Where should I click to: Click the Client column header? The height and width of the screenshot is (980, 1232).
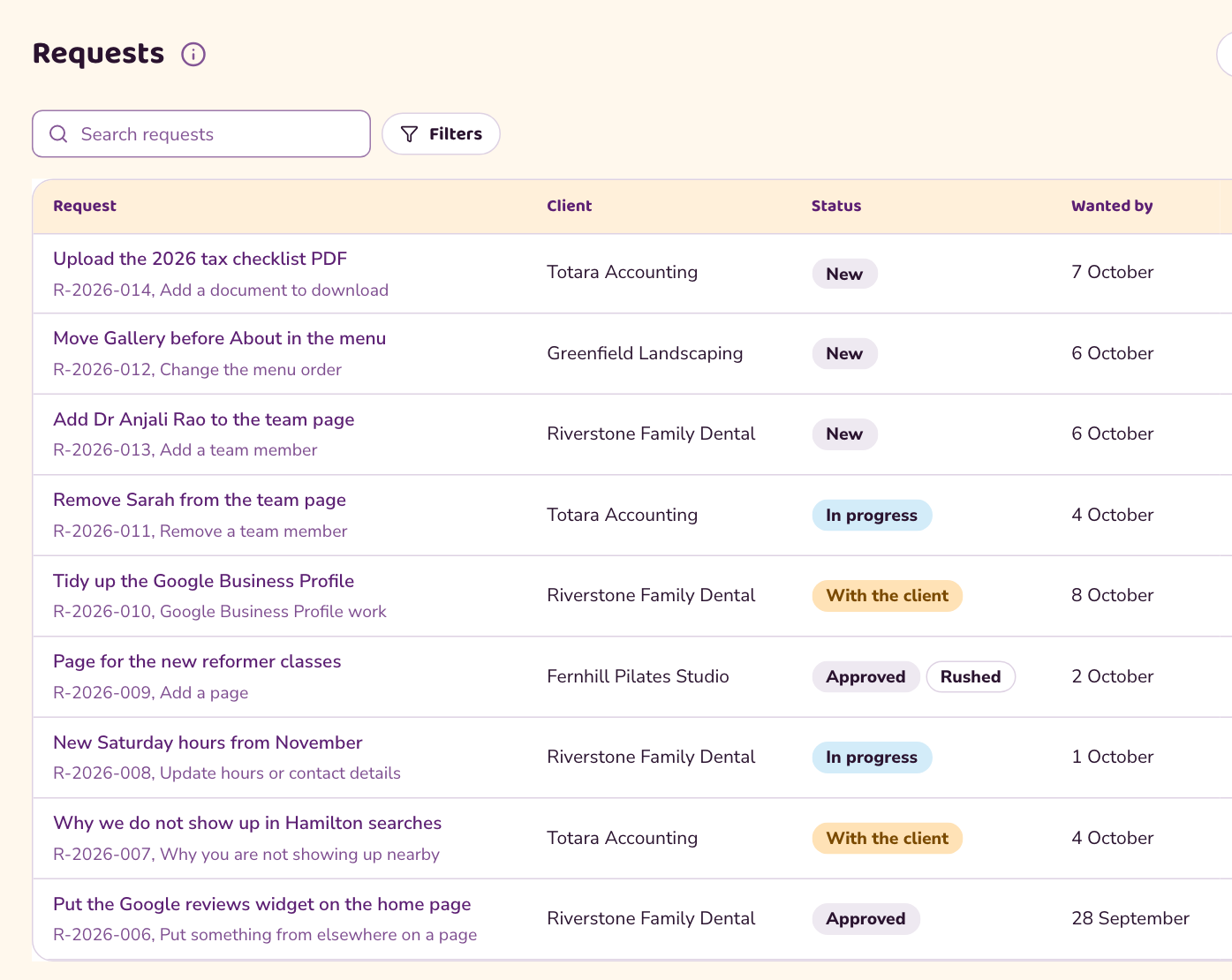click(570, 206)
